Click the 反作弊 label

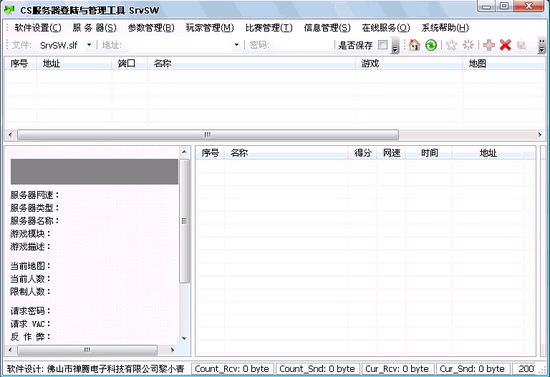point(31,337)
